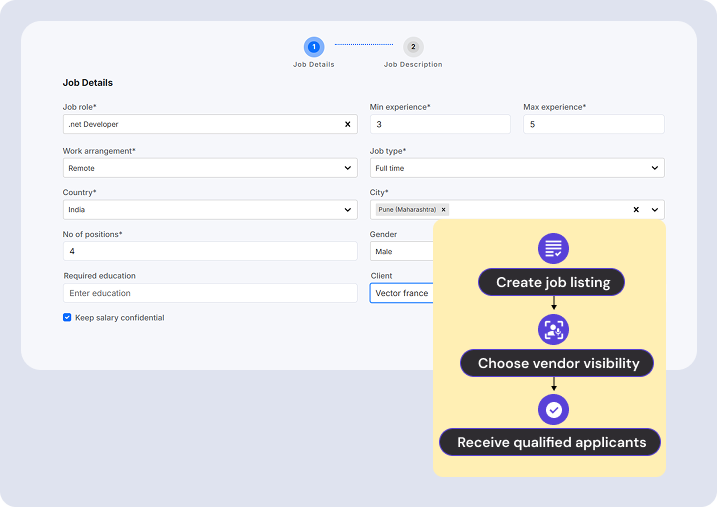Click the step 2 Job Description circle
This screenshot has height=507, width=717.
tap(413, 46)
